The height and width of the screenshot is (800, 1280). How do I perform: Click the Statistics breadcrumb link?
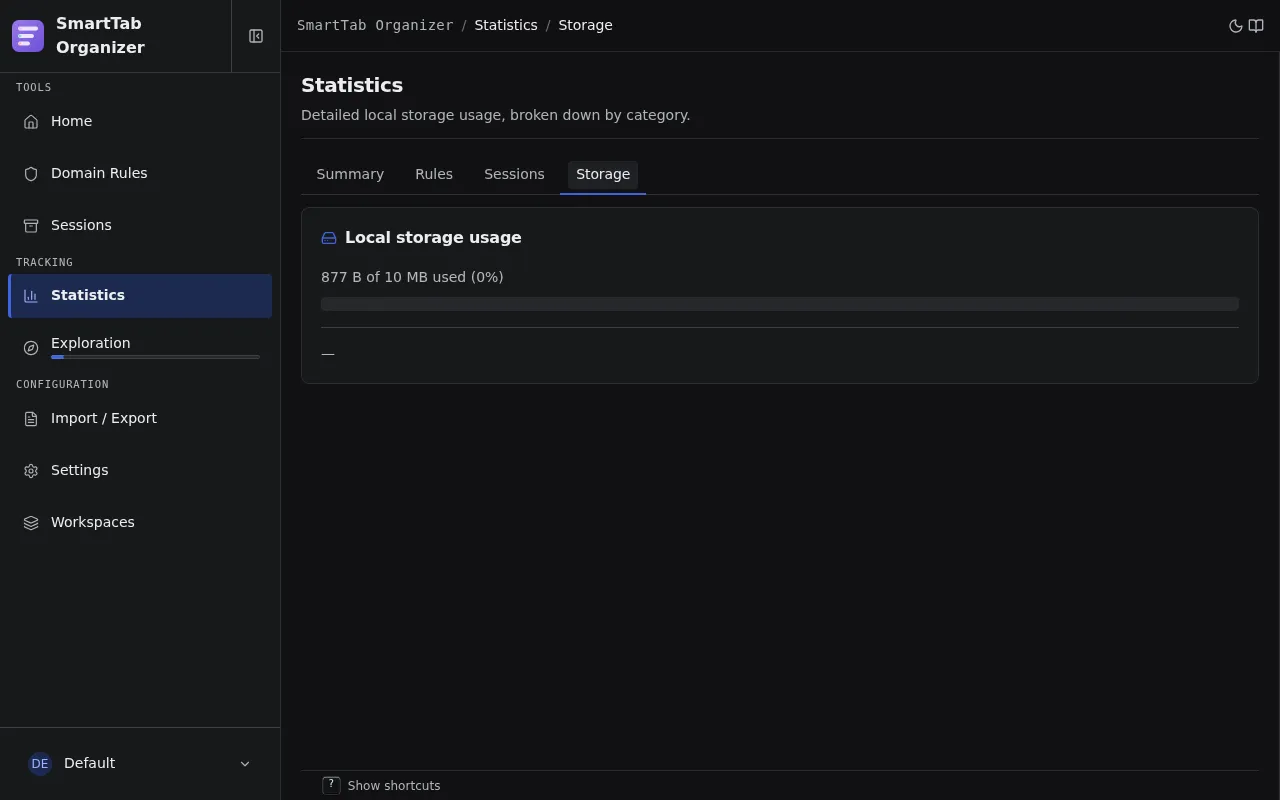(x=506, y=26)
